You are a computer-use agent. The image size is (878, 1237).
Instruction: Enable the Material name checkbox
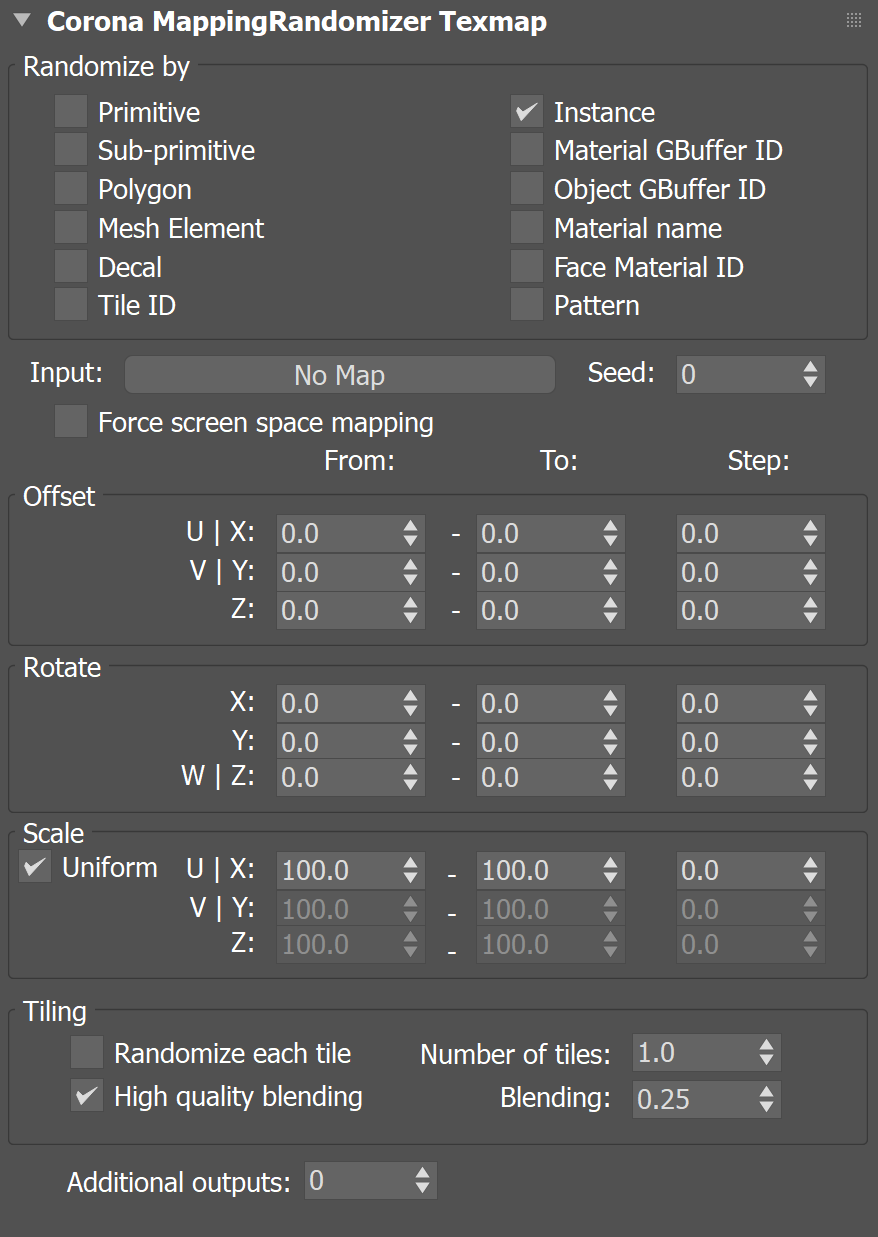click(527, 227)
